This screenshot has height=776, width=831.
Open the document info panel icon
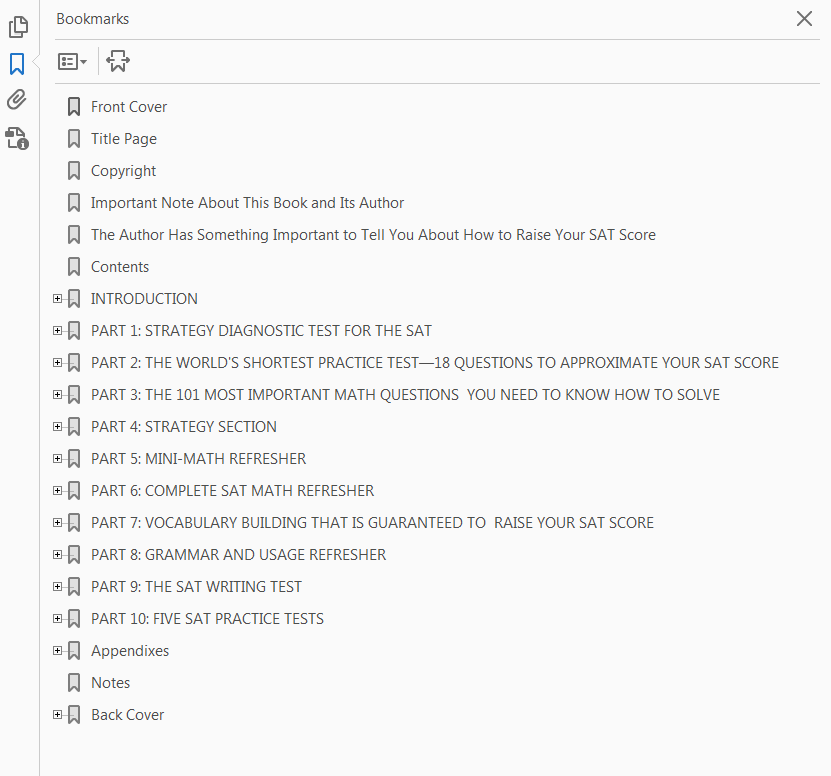point(17,138)
